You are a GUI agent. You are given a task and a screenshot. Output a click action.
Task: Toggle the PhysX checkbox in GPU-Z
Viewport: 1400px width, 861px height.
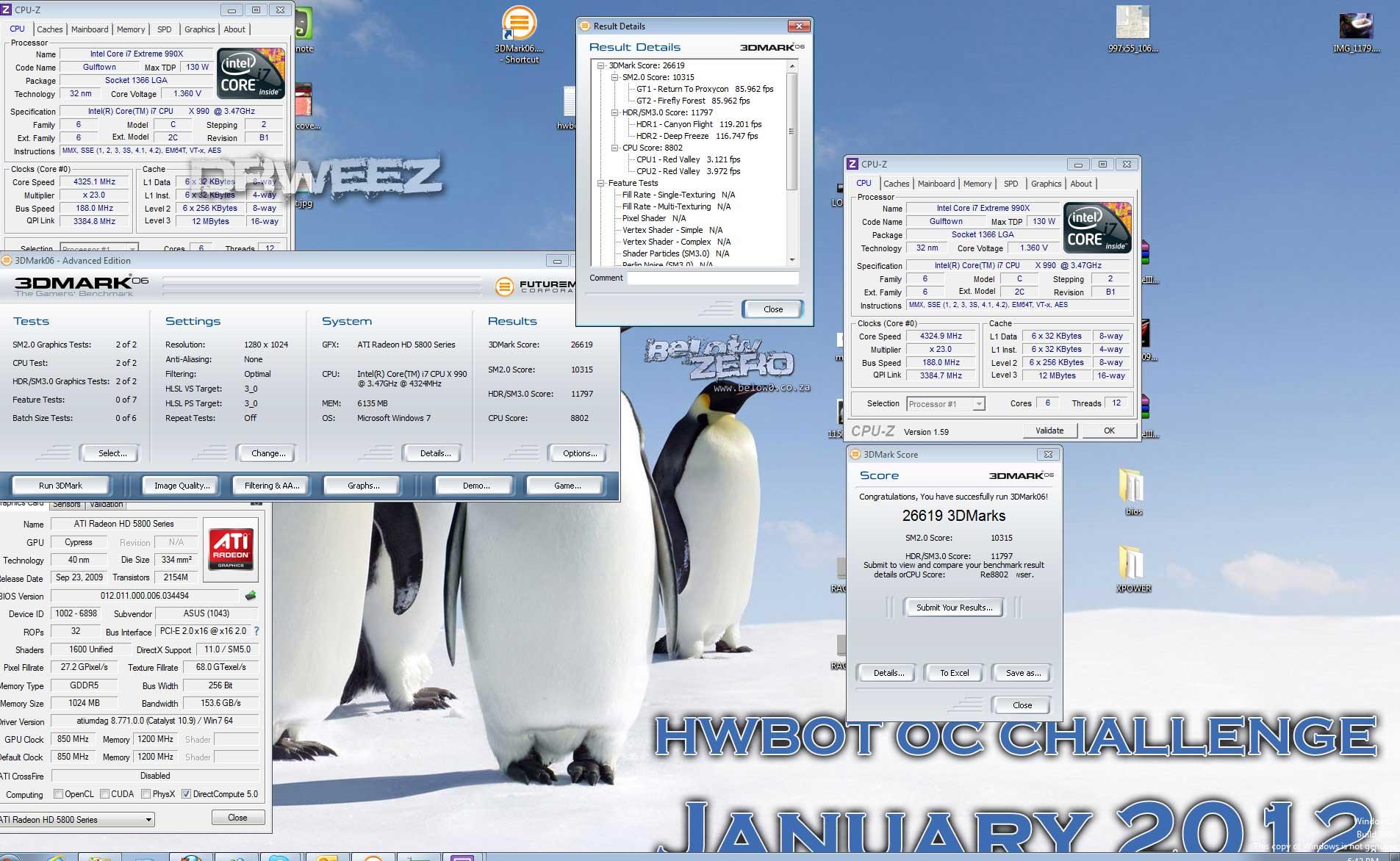tap(146, 793)
